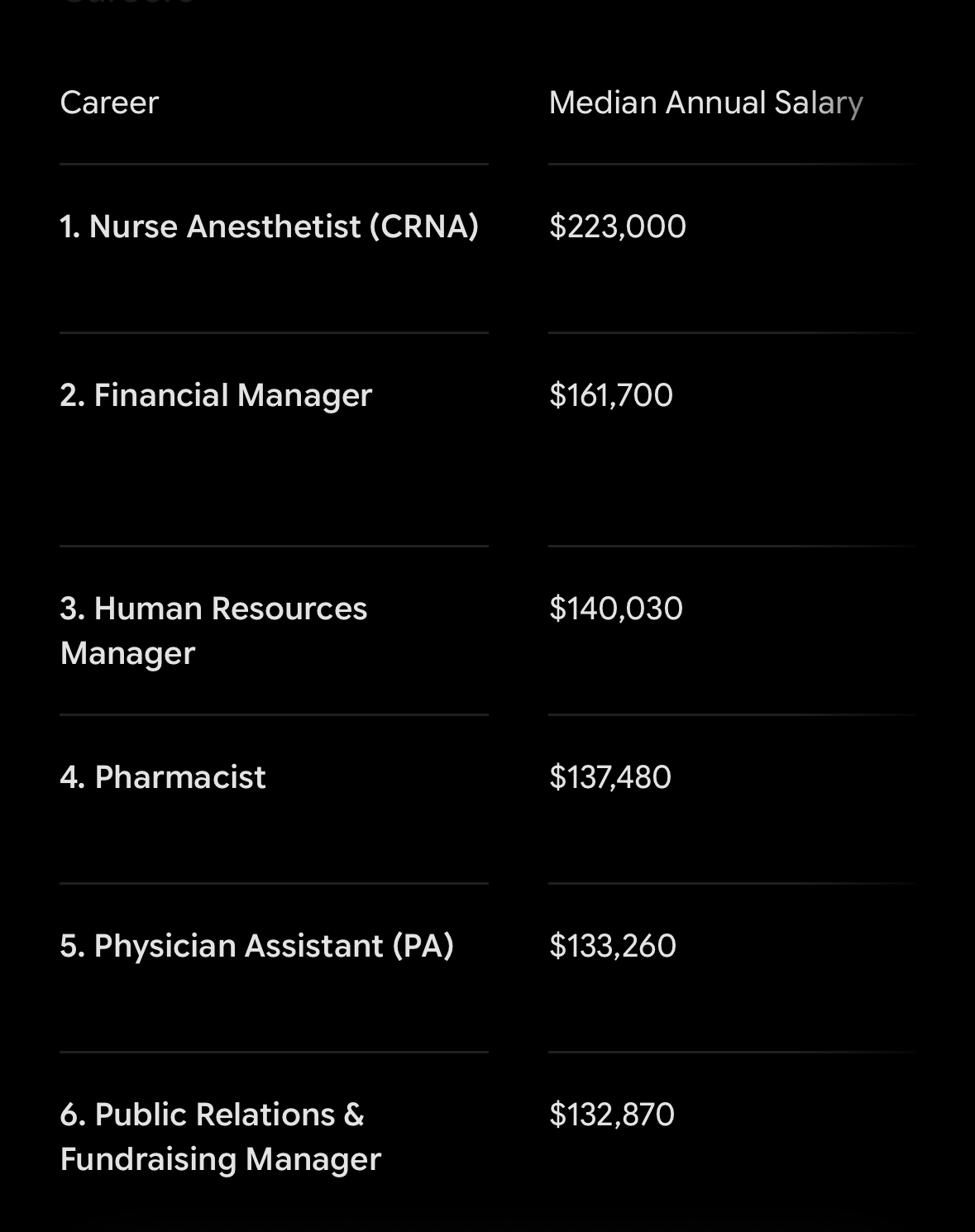Click the $137,480 salary amount
Viewport: 975px width, 1232px height.
[610, 777]
